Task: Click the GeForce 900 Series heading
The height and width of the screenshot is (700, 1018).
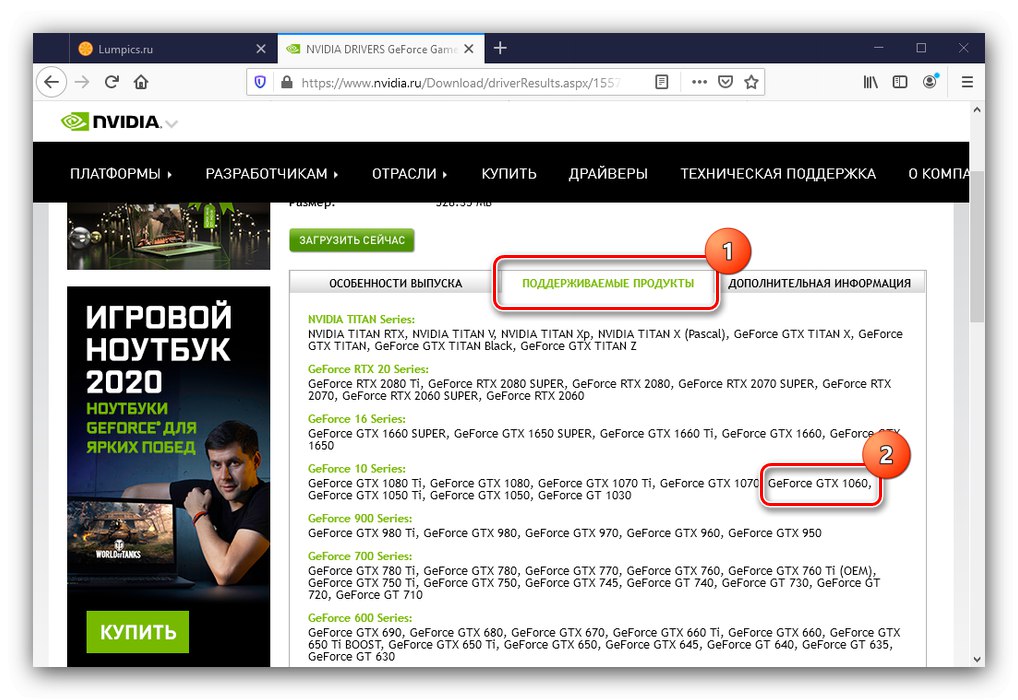Action: (x=360, y=518)
